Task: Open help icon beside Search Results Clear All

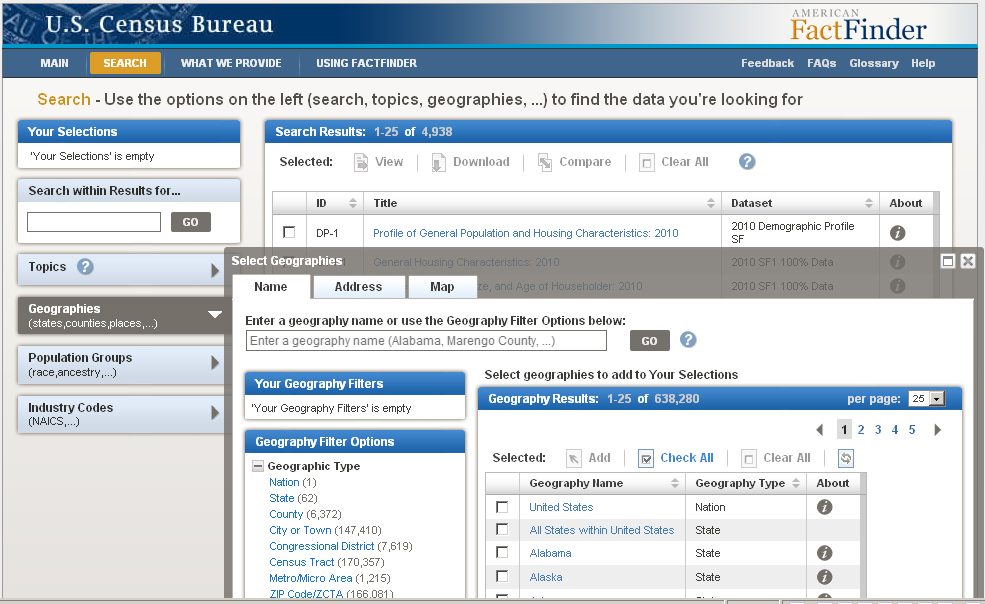Action: [x=747, y=162]
